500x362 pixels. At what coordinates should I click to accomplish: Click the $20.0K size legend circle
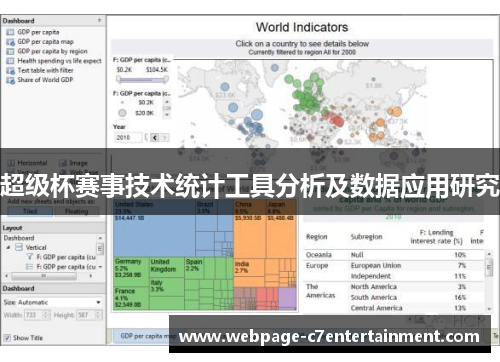122,113
